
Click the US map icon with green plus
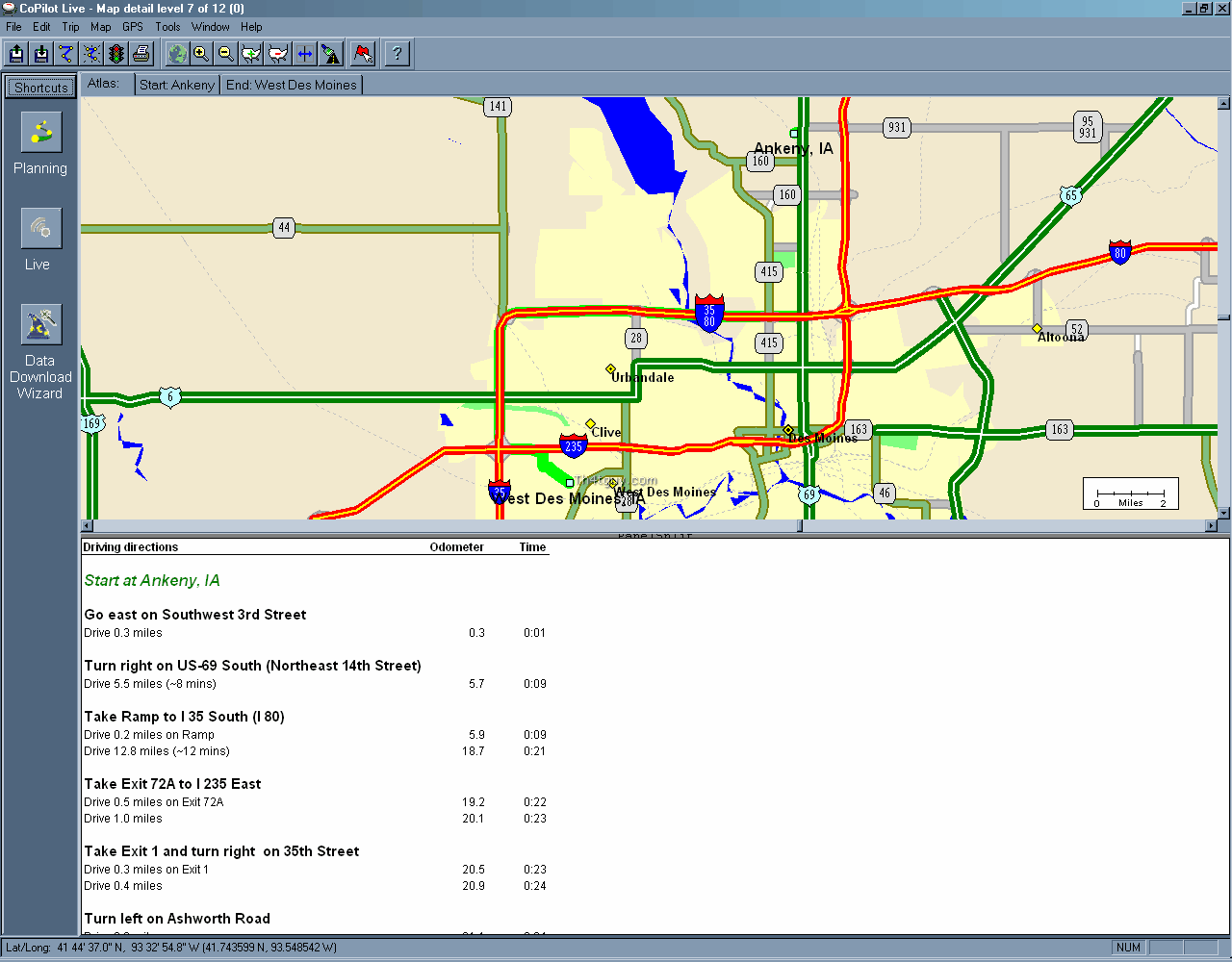(251, 54)
